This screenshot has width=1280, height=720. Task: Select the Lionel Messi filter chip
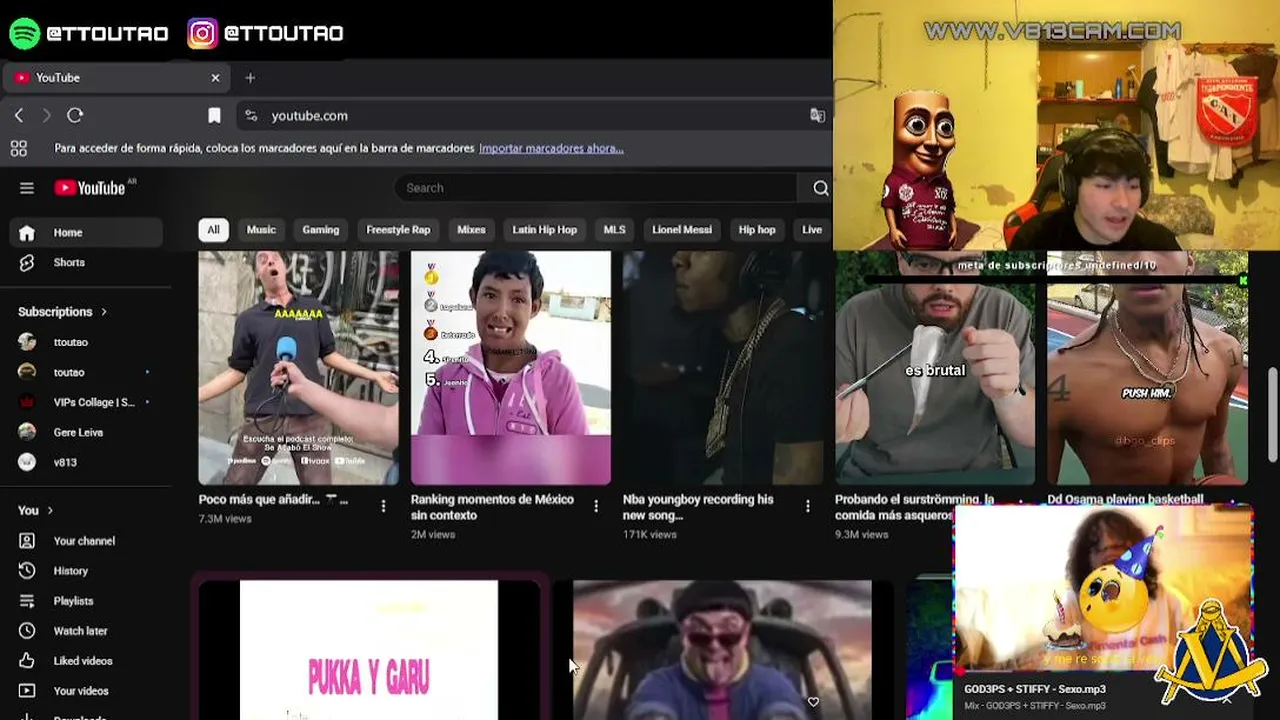click(x=682, y=230)
